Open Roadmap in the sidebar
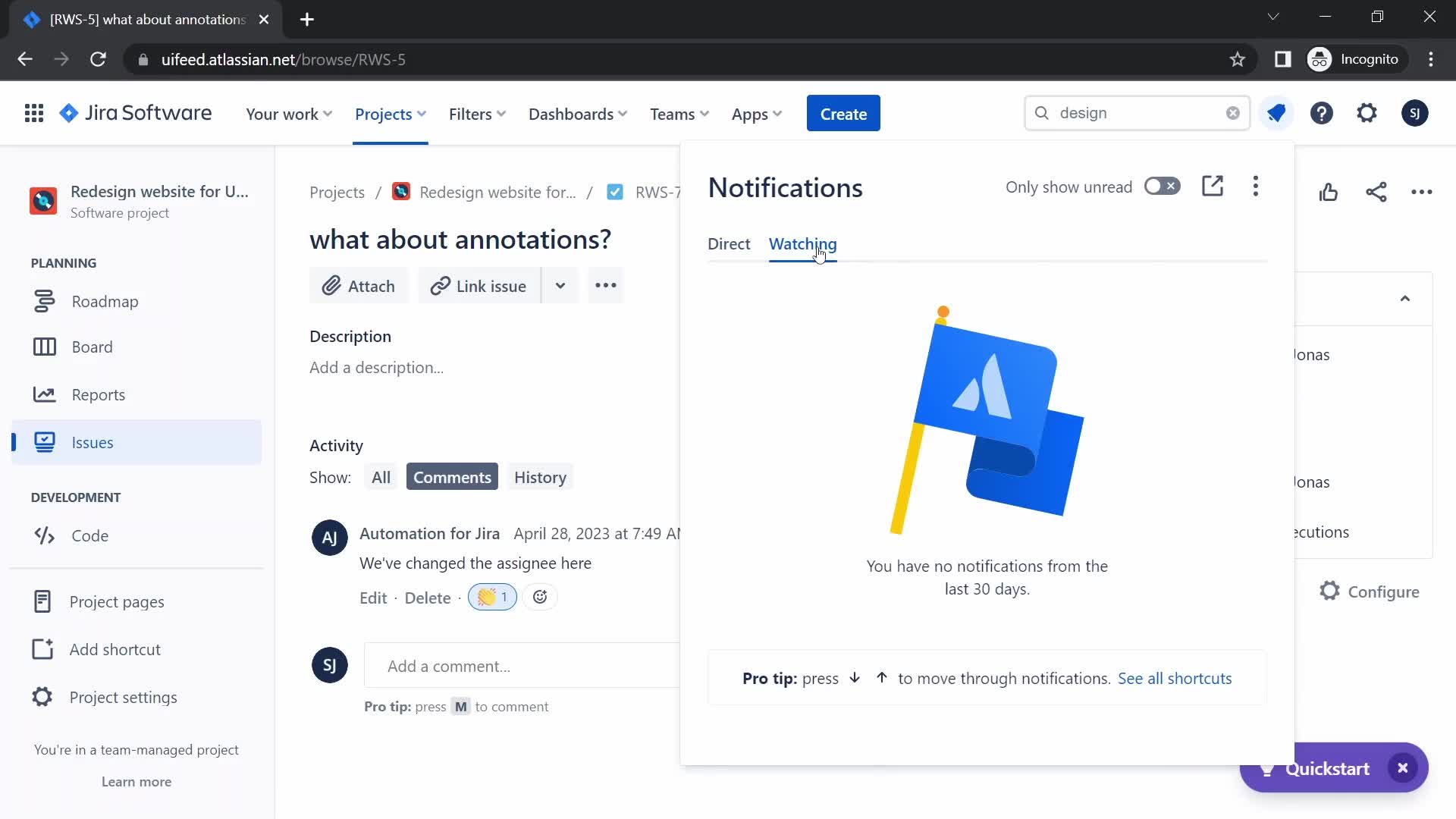Image resolution: width=1456 pixels, height=819 pixels. tap(136, 302)
